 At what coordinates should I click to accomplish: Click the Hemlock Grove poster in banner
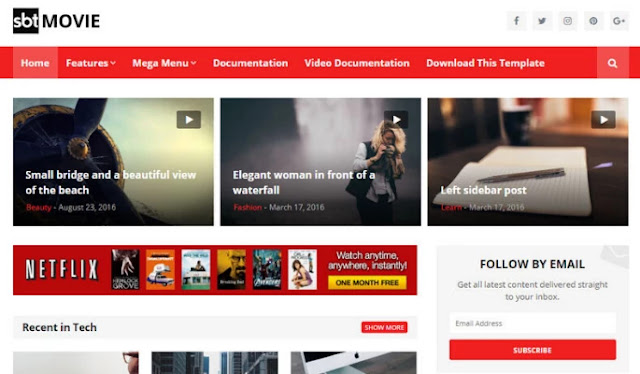(125, 270)
